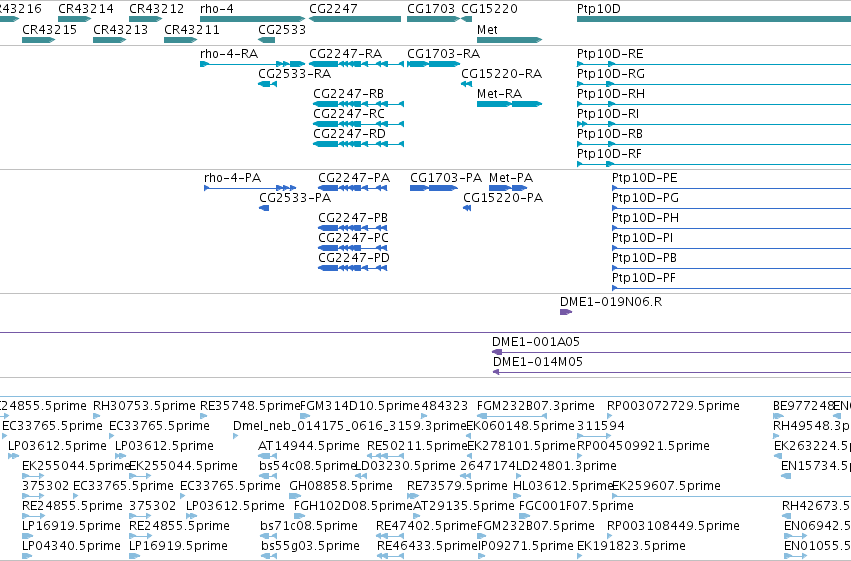The width and height of the screenshot is (851, 561).
Task: Select the bs55g03.5prime EST label
Action: click(x=310, y=546)
